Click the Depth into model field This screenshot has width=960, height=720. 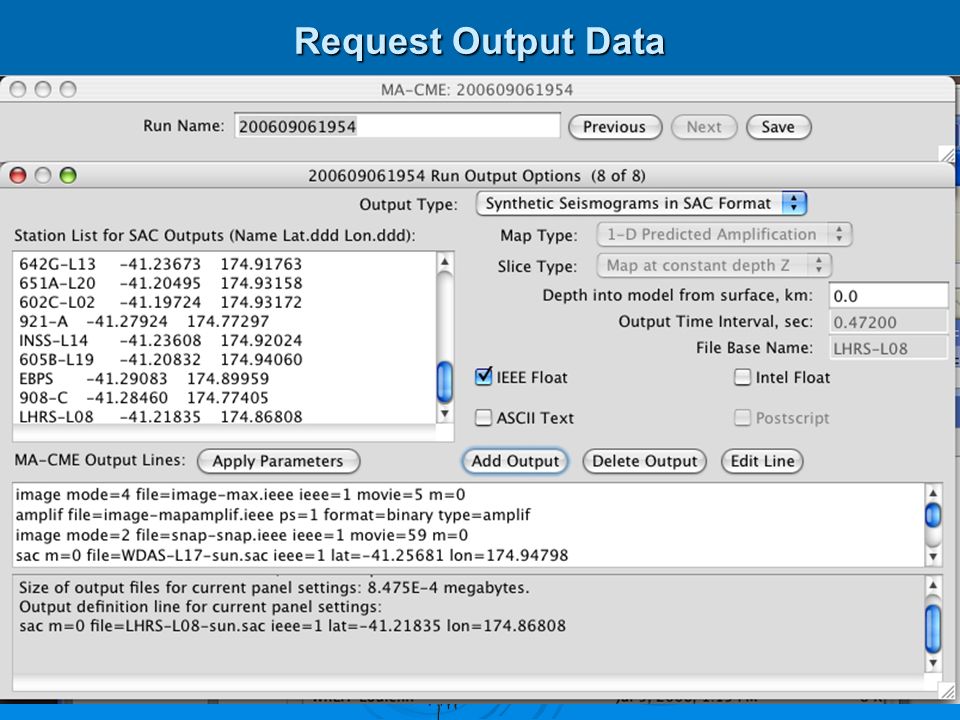tap(888, 296)
